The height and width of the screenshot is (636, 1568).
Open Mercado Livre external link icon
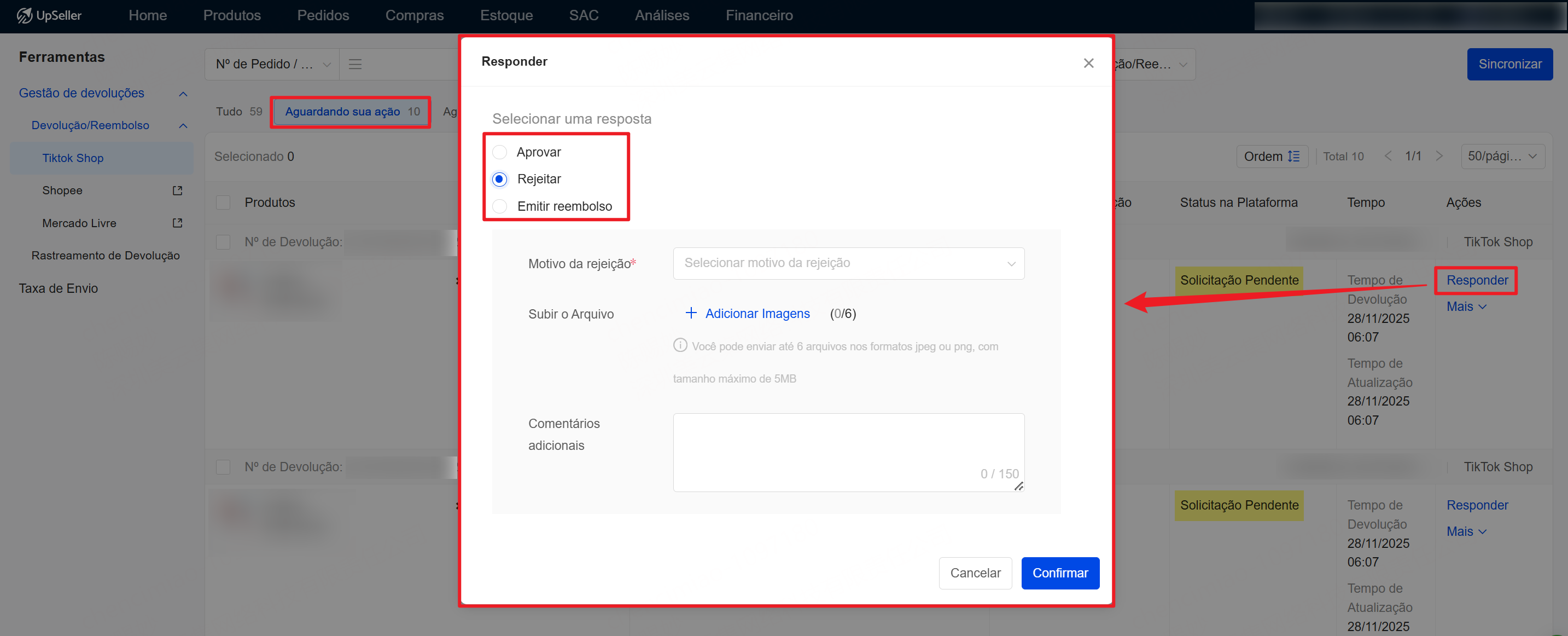point(177,223)
